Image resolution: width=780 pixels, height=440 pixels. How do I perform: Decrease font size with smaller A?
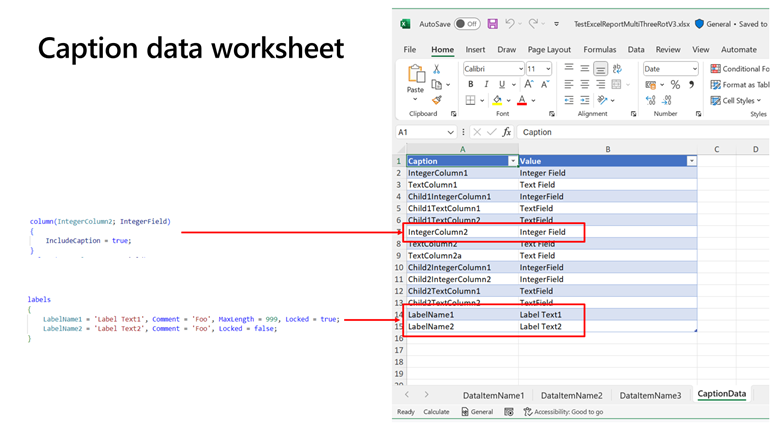[x=545, y=85]
